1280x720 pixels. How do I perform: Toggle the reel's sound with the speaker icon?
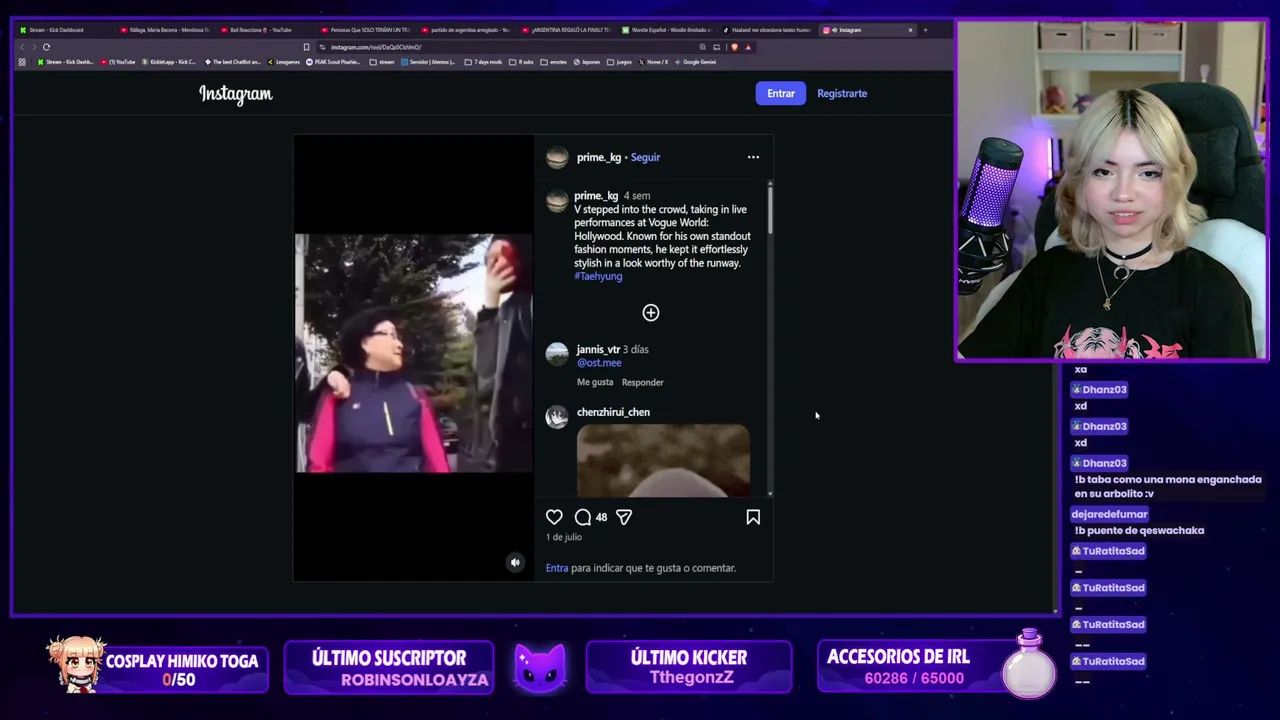click(x=515, y=562)
